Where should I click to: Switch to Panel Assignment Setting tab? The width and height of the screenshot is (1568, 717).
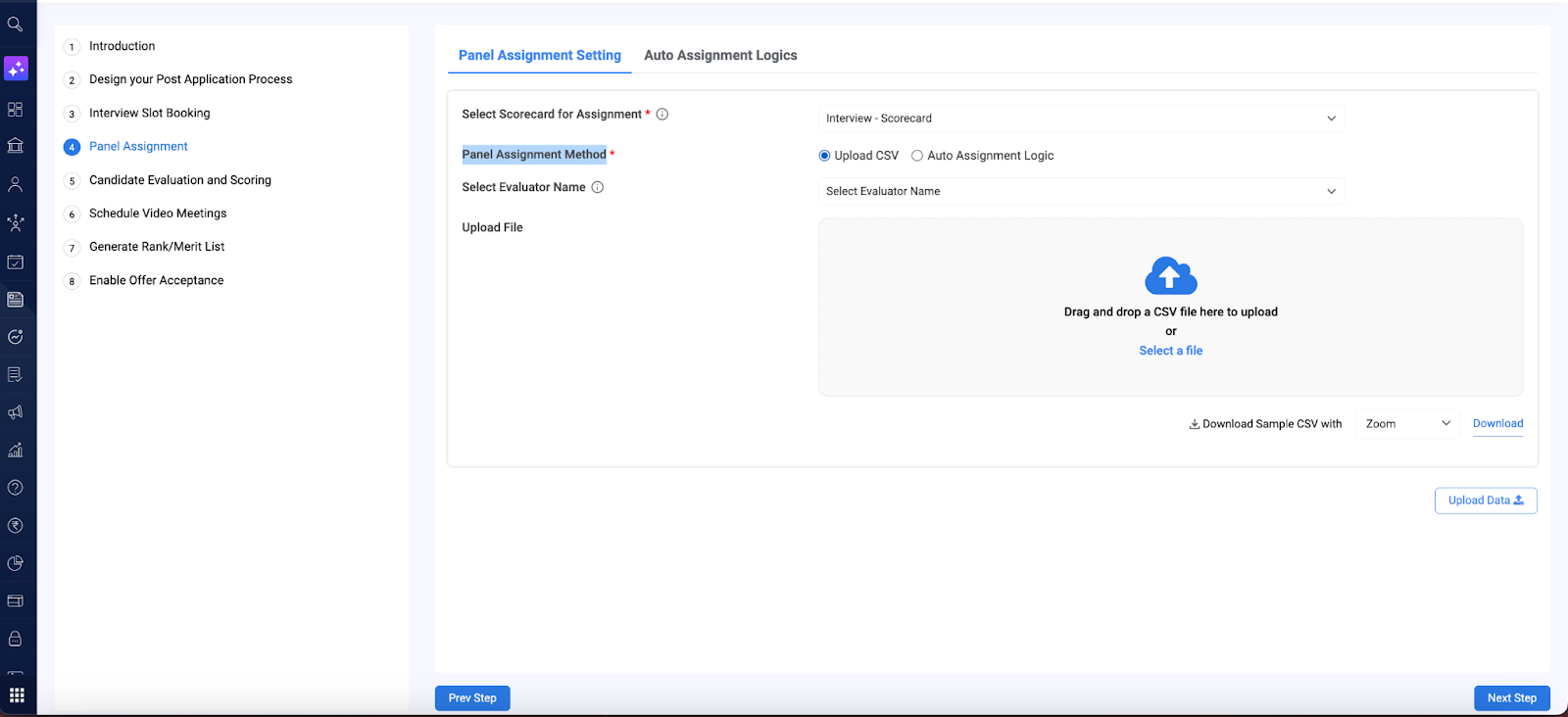coord(540,56)
